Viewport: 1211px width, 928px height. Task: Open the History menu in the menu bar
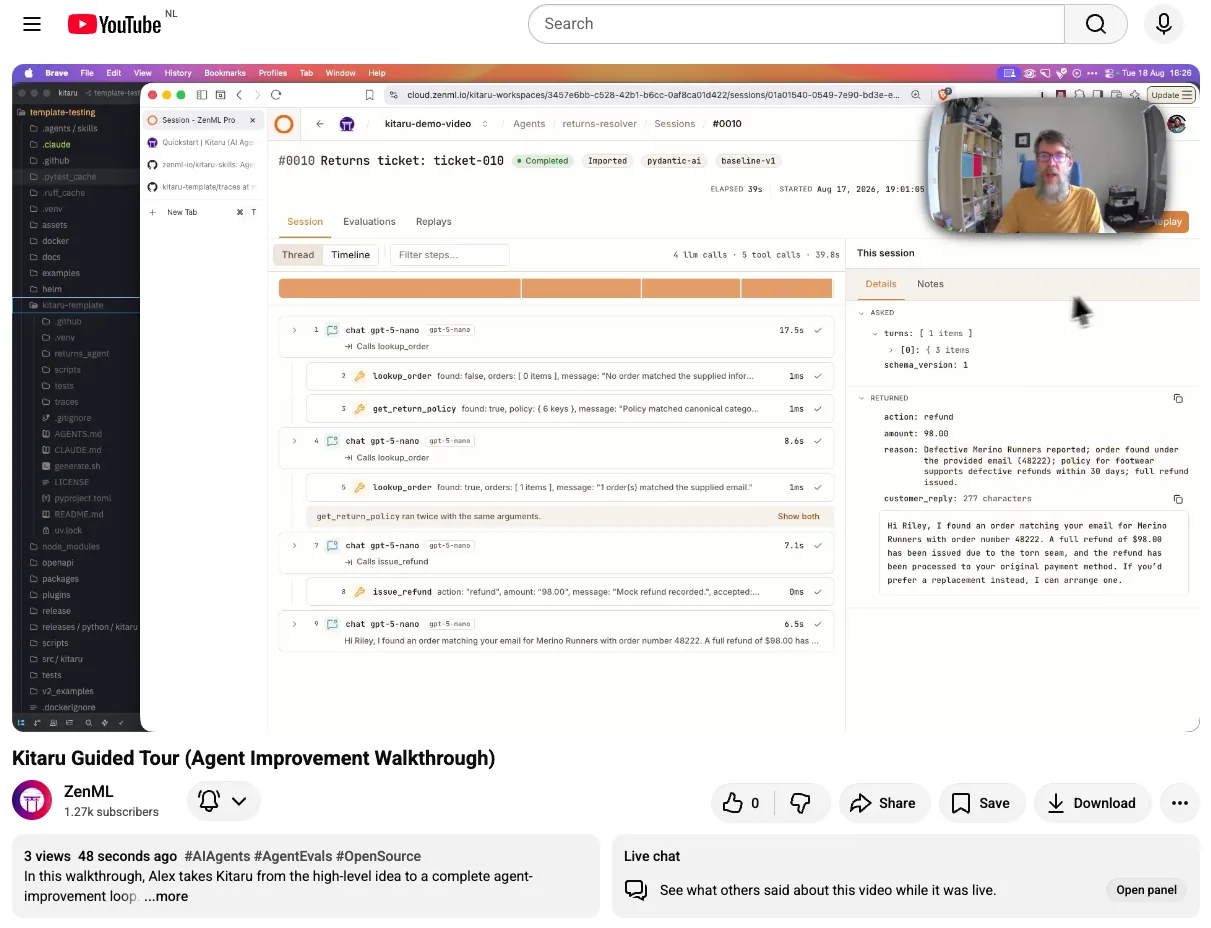pyautogui.click(x=178, y=73)
